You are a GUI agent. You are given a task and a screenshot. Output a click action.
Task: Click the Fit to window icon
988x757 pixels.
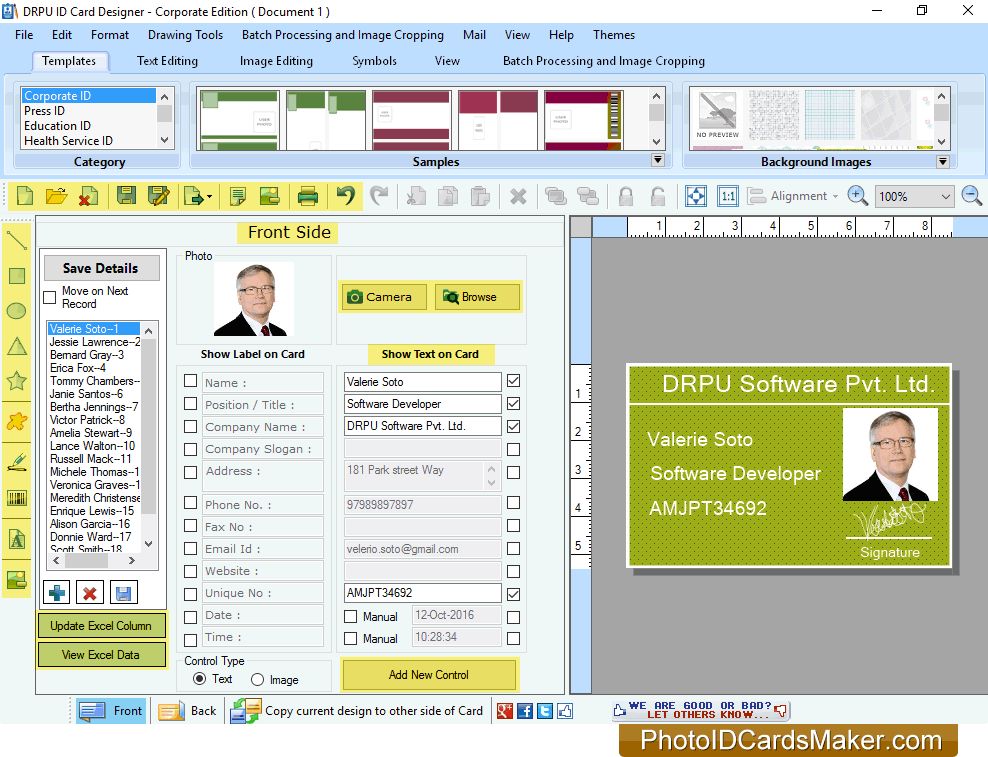[x=696, y=196]
